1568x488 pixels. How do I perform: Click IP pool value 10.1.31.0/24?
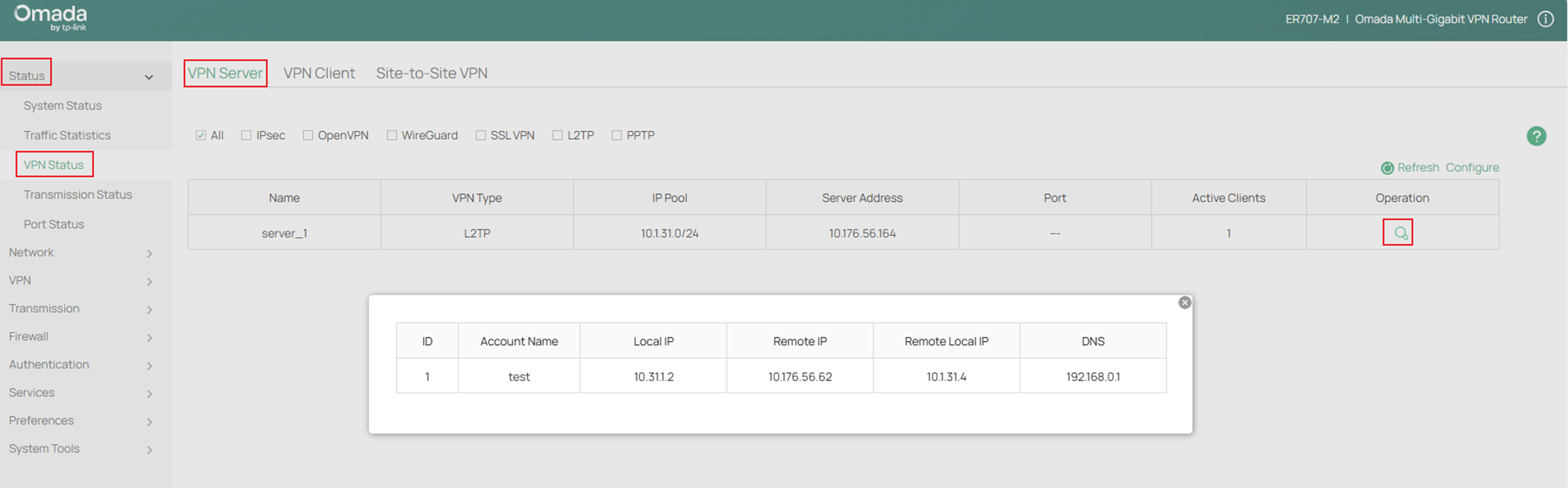point(669,233)
